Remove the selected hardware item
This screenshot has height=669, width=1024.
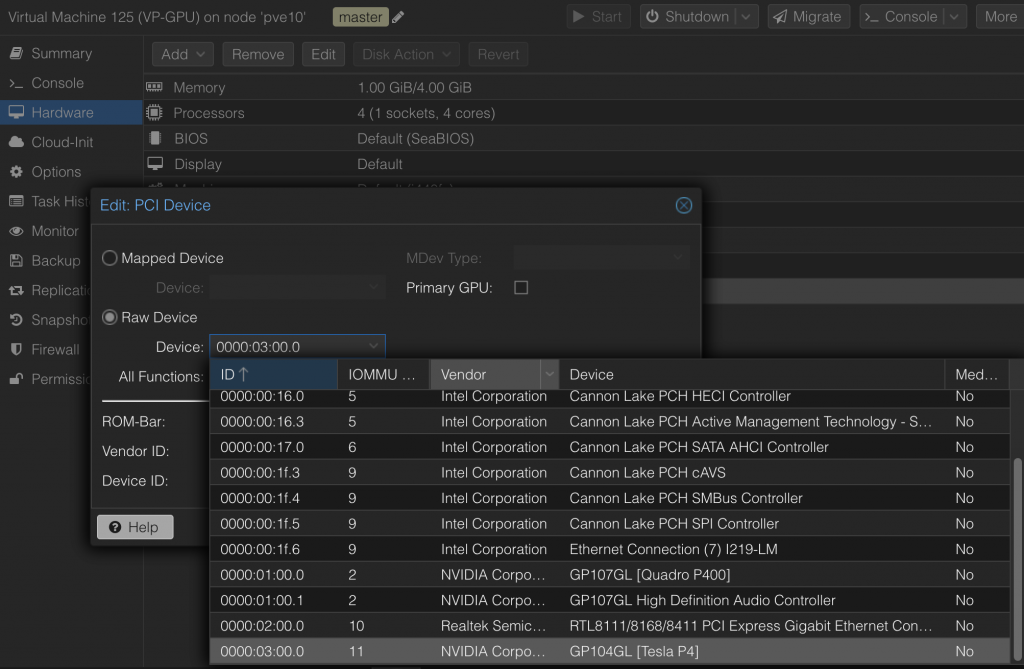point(258,54)
